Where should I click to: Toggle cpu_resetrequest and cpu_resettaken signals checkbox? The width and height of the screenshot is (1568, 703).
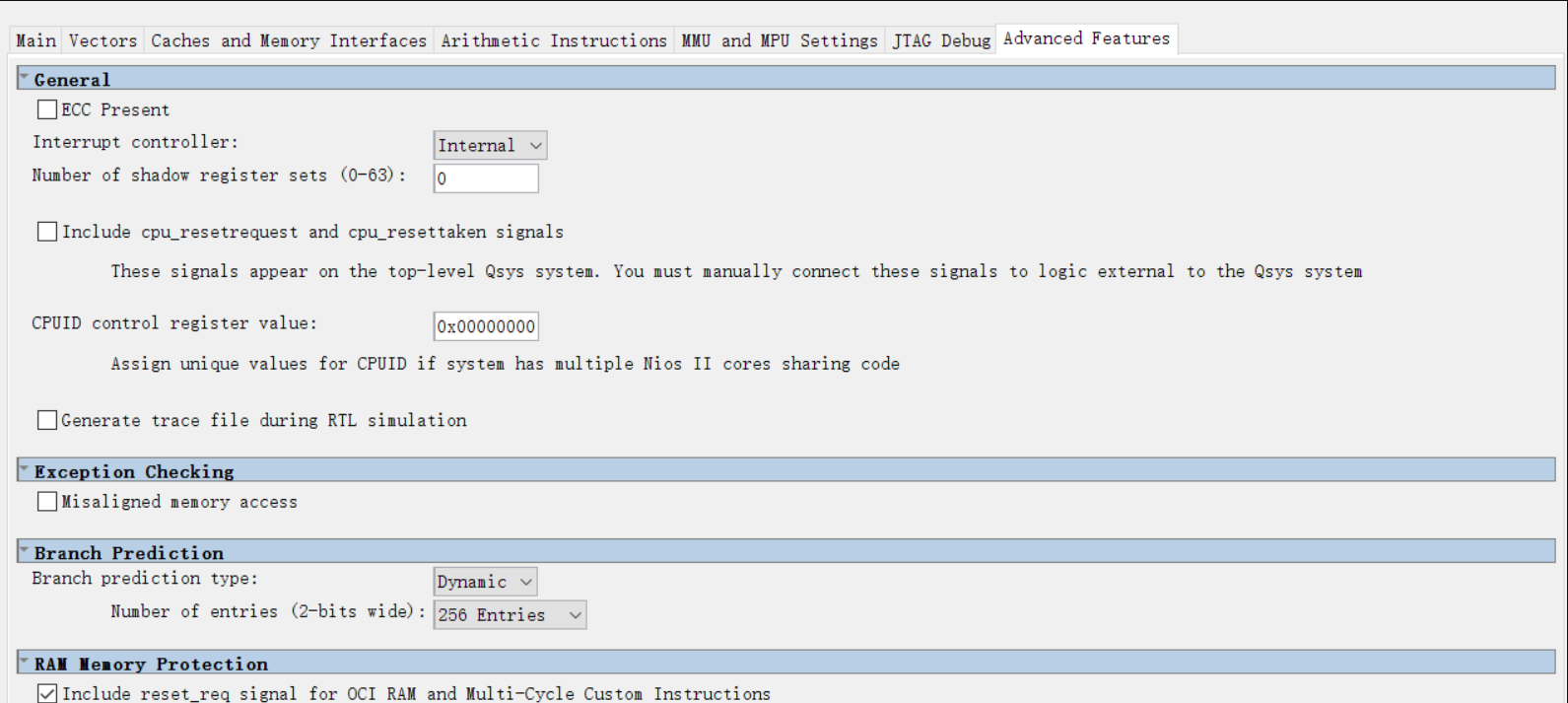click(47, 232)
